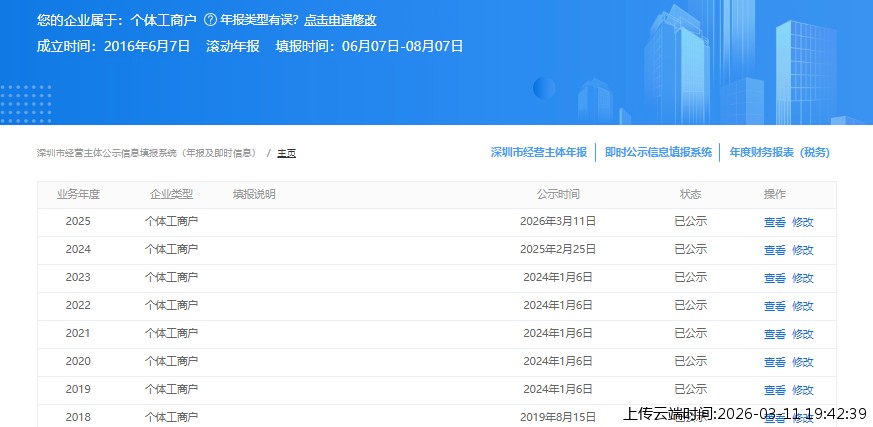The image size is (873, 427).
Task: Click 点击申请修改 link
Action: coord(340,20)
